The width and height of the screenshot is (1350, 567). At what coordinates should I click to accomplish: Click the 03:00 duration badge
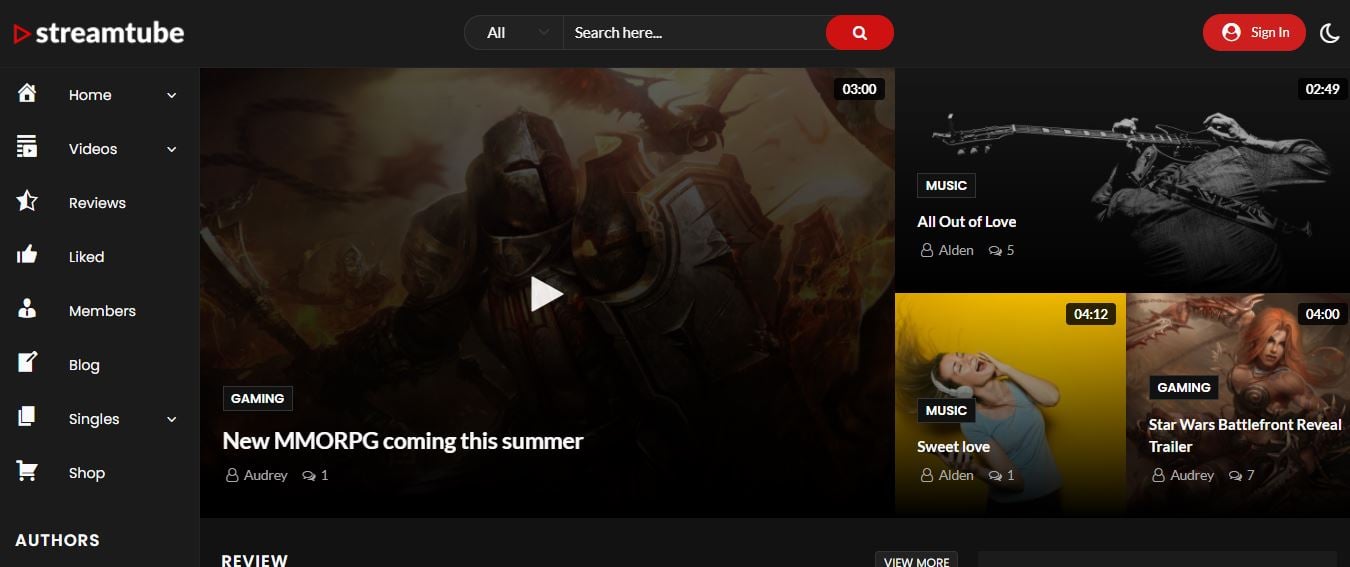[x=859, y=89]
